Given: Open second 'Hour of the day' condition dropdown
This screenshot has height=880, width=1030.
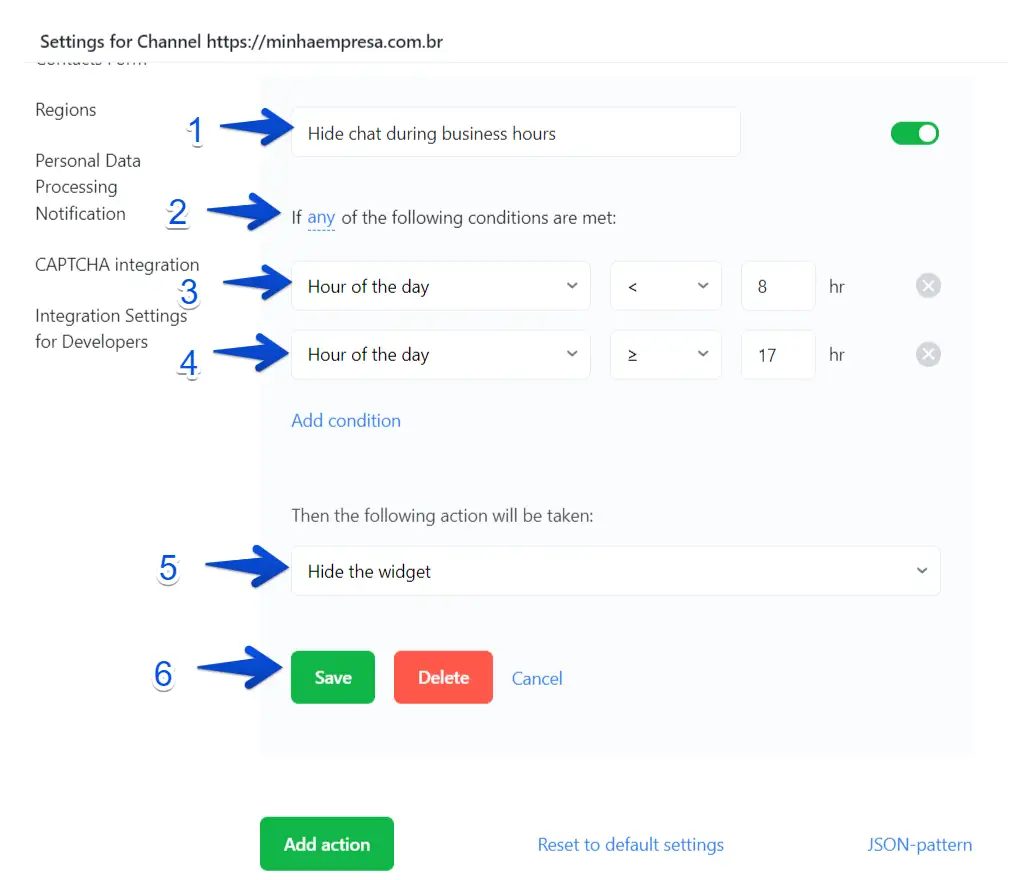Looking at the screenshot, I should [440, 355].
